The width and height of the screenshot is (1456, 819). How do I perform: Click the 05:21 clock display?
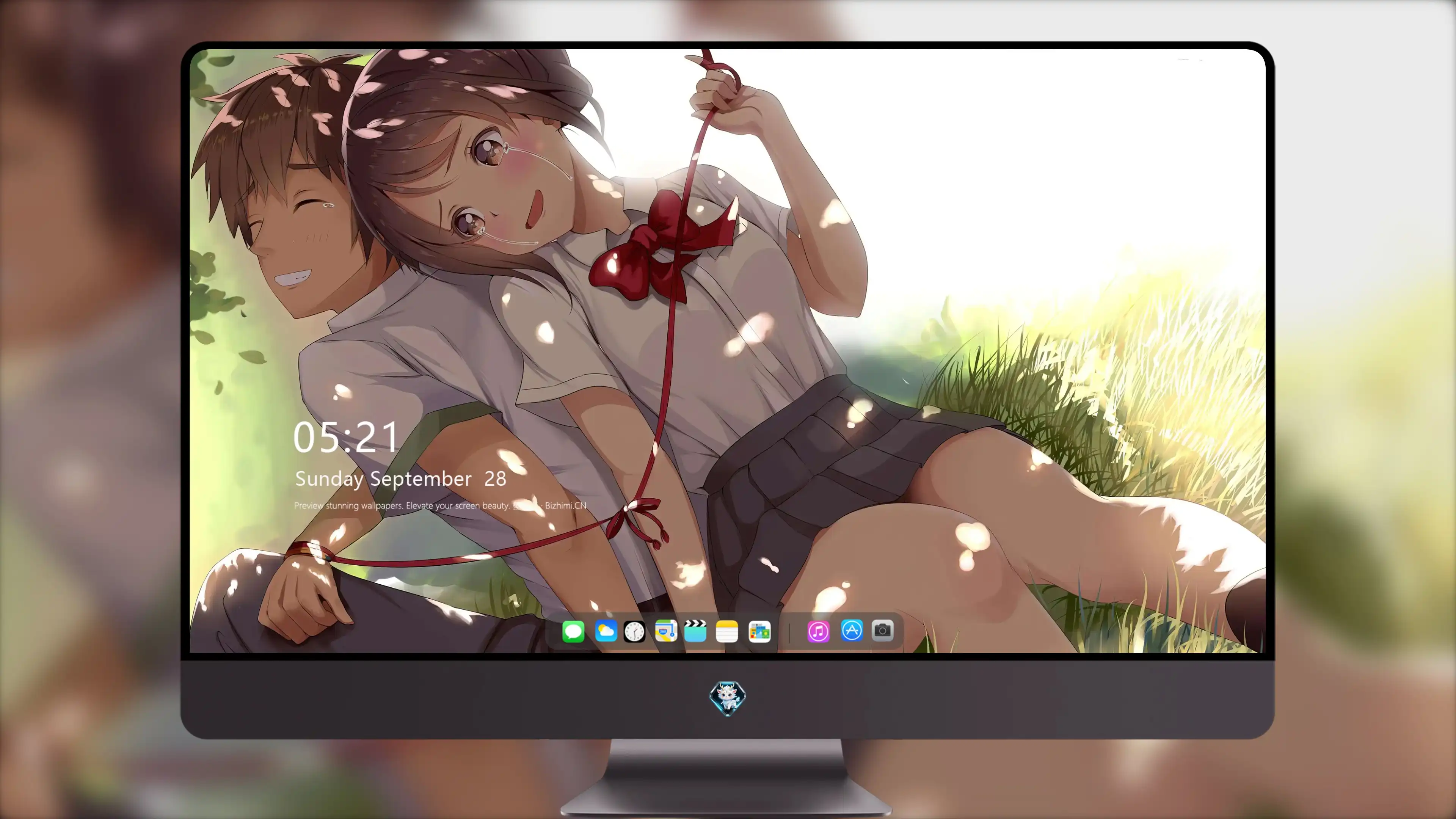coord(346,438)
